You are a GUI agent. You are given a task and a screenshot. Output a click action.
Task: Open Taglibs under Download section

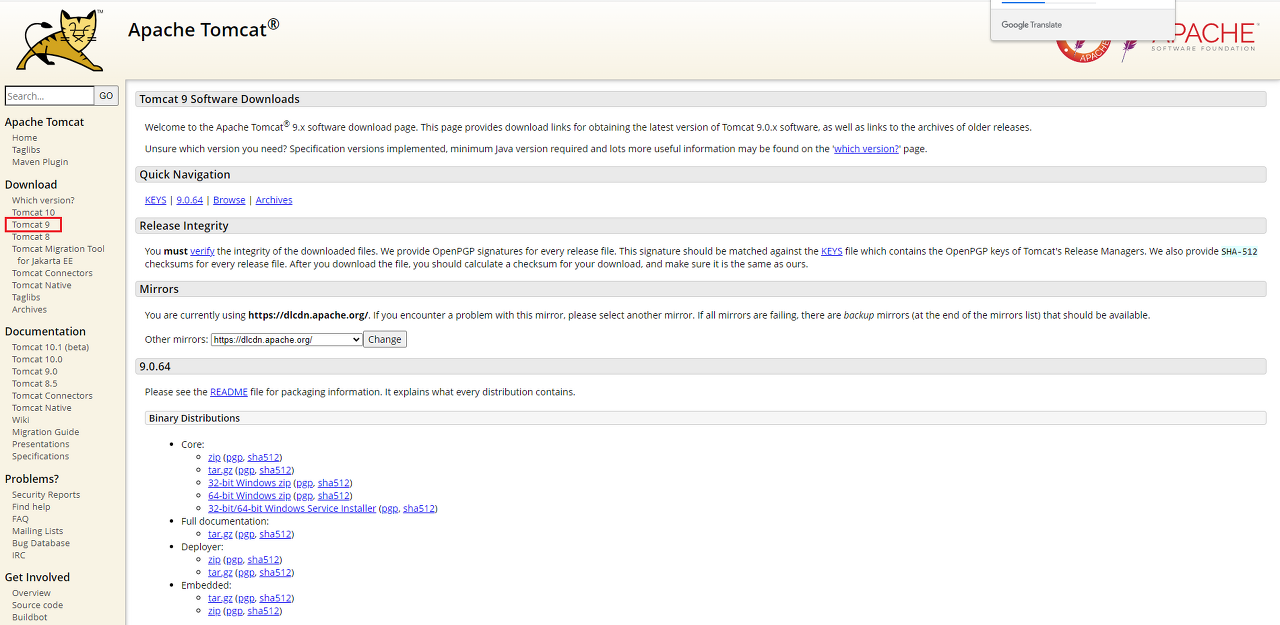point(26,297)
